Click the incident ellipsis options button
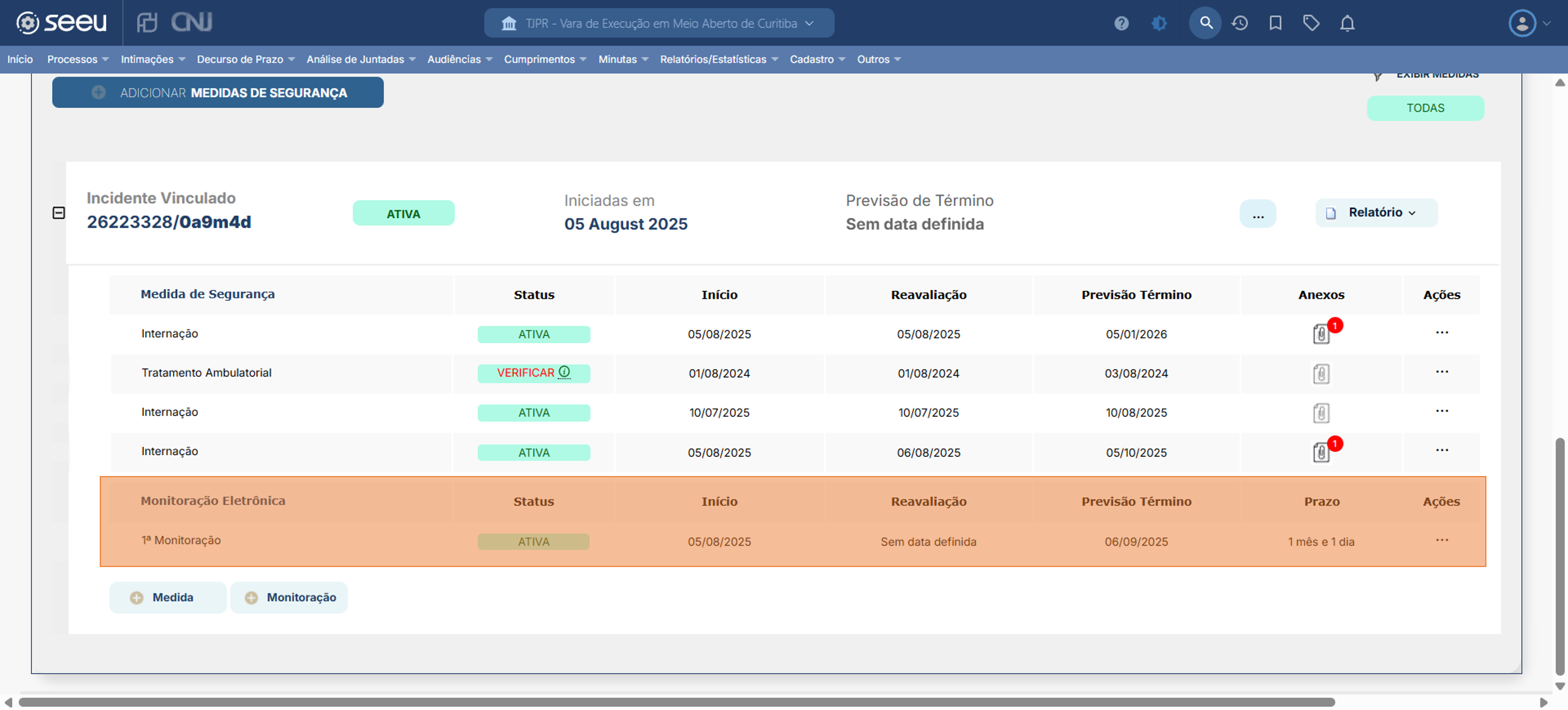 coord(1258,214)
